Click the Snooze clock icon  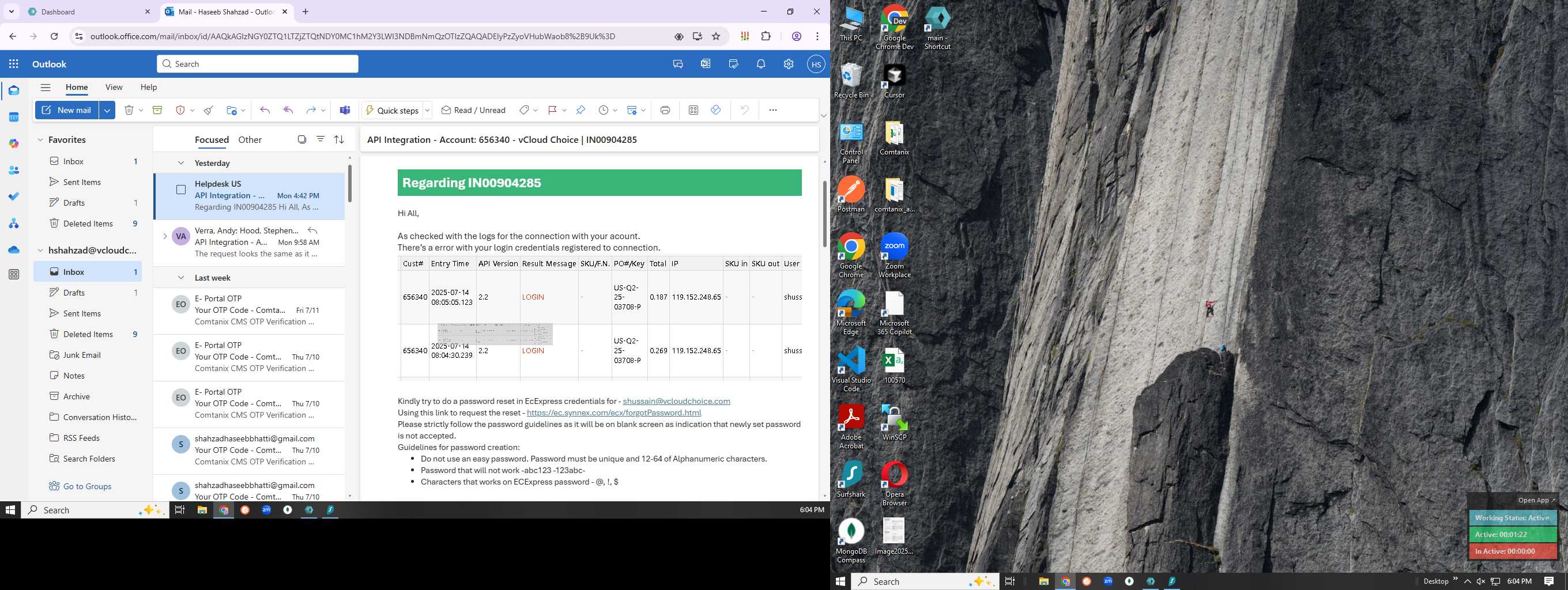[x=603, y=110]
